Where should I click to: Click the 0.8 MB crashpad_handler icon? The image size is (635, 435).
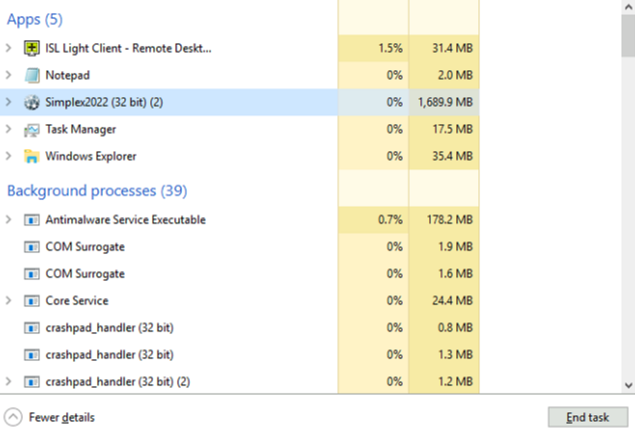(32, 328)
